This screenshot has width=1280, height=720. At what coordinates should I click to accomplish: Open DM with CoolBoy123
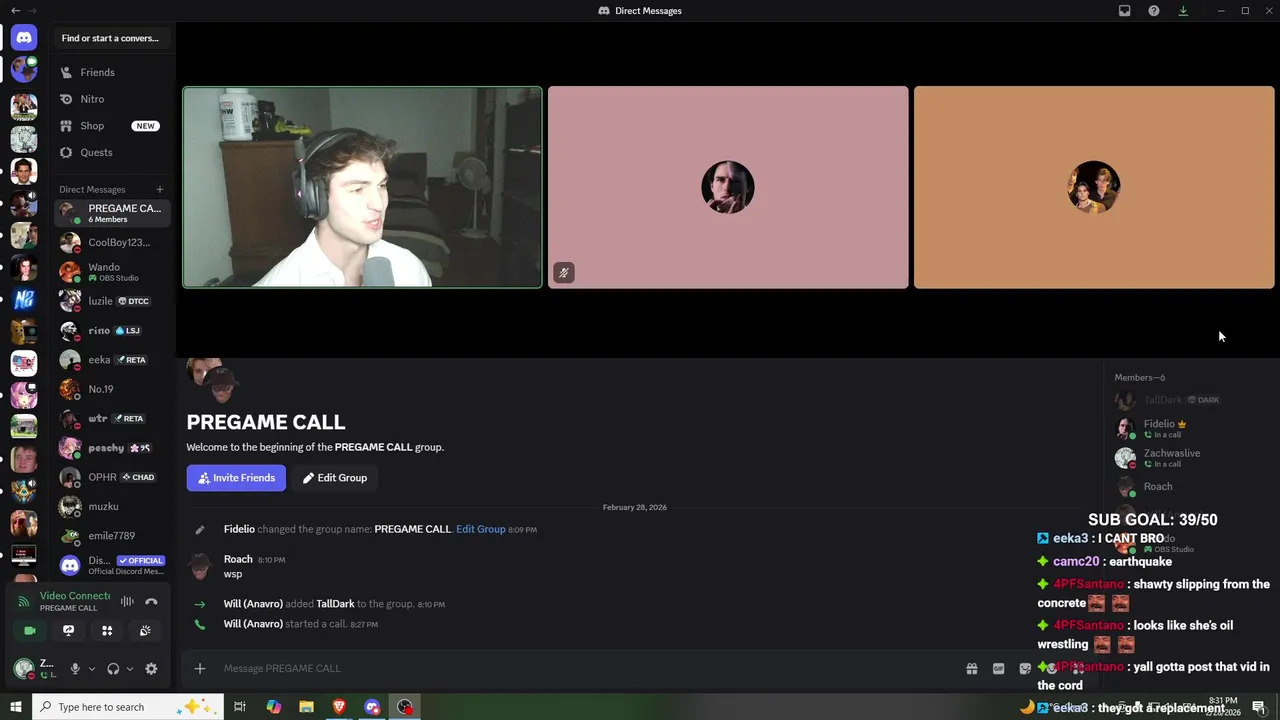(x=113, y=242)
